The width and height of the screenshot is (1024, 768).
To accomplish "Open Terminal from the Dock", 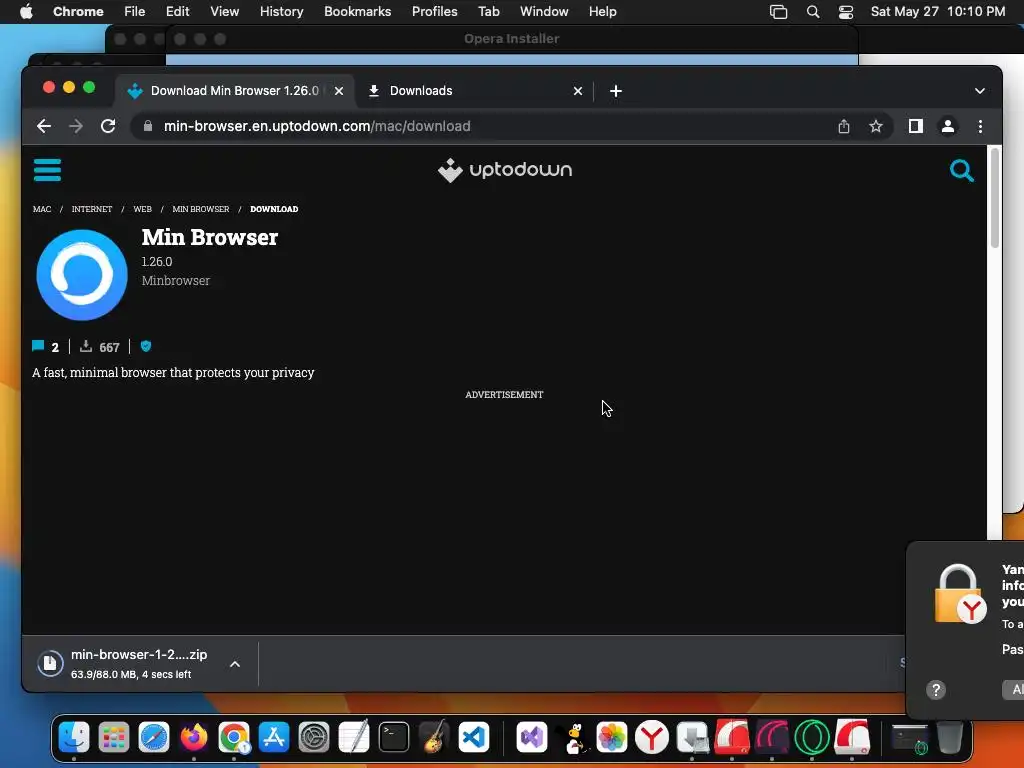I will coord(394,737).
